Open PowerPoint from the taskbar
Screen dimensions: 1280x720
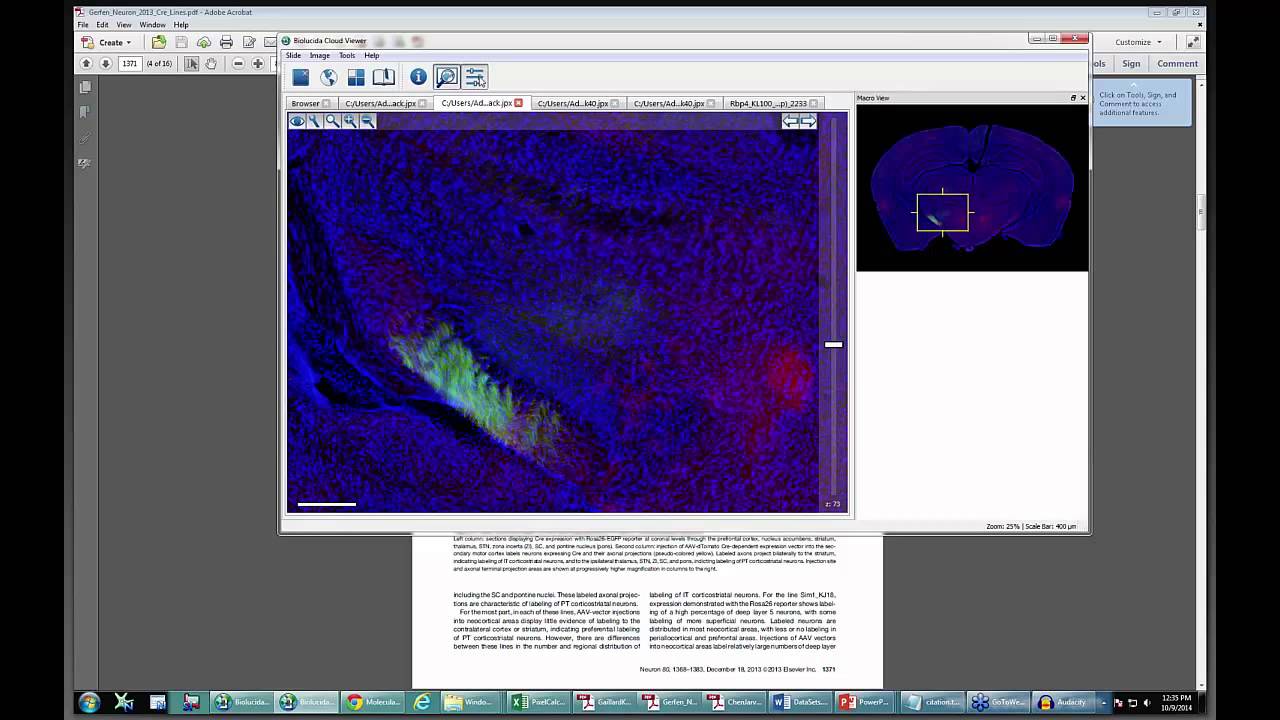coord(865,702)
